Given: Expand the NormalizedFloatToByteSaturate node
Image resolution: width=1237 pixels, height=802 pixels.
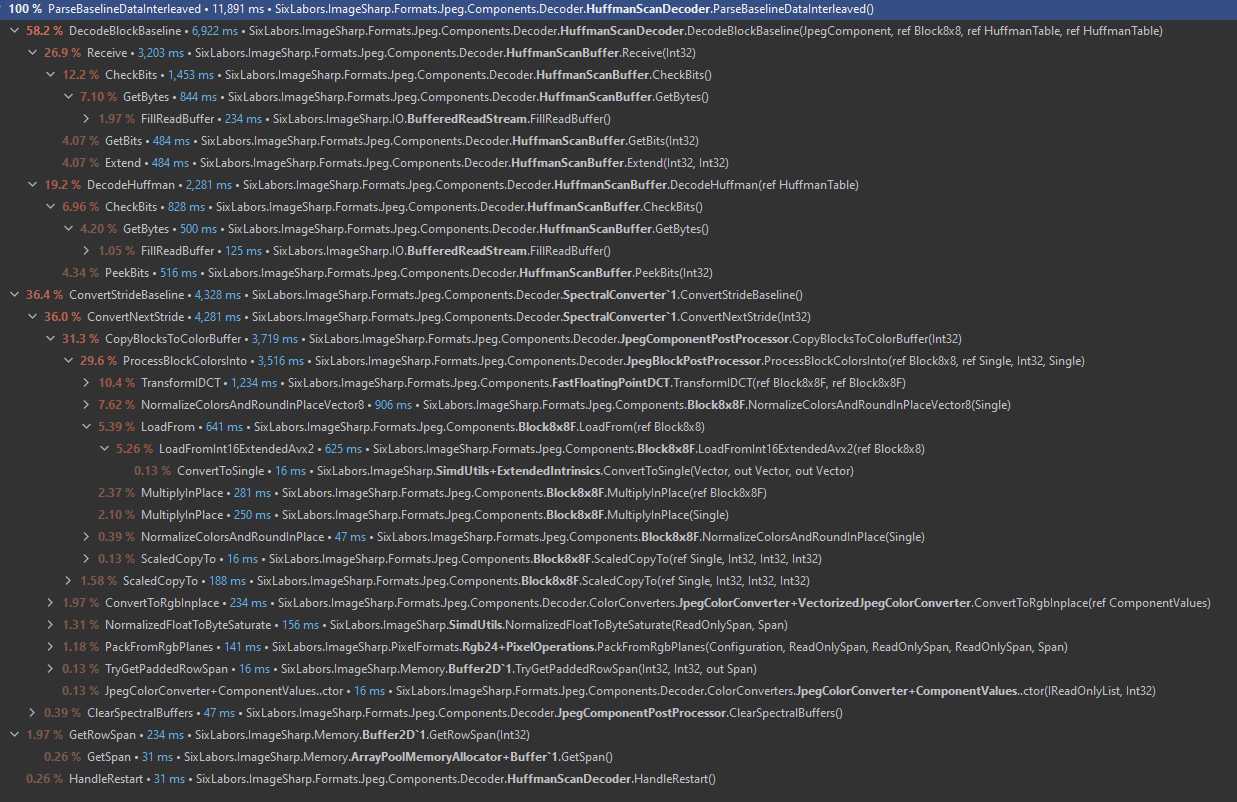Looking at the screenshot, I should tap(50, 625).
